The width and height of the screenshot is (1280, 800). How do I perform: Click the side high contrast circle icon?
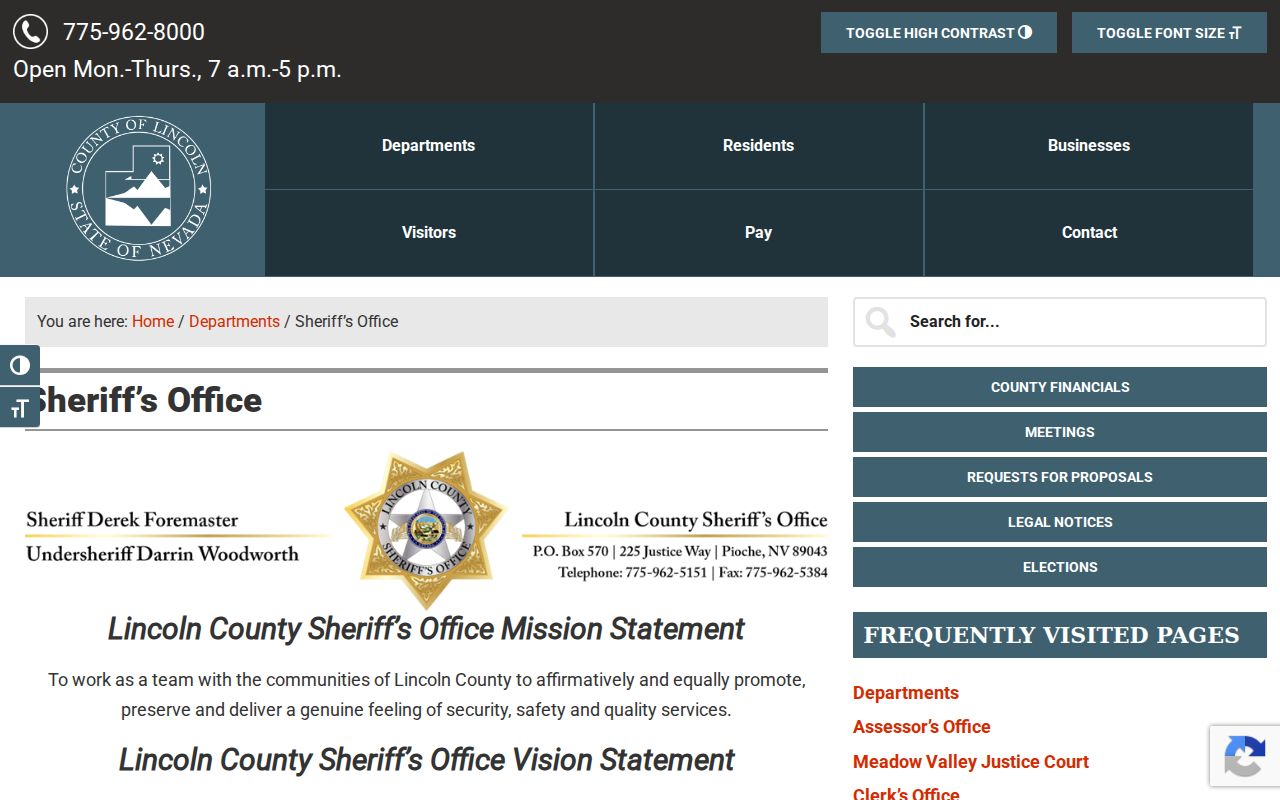click(20, 365)
